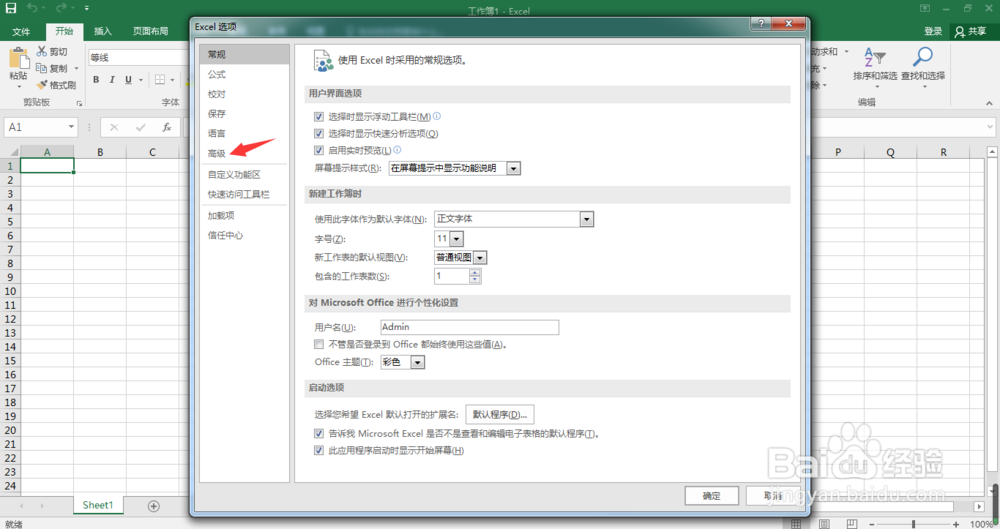Toggle Bold formatting button

(96, 80)
